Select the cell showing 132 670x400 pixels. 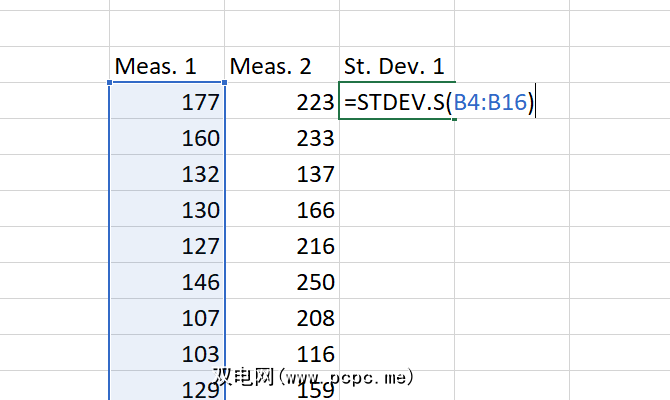pos(167,174)
